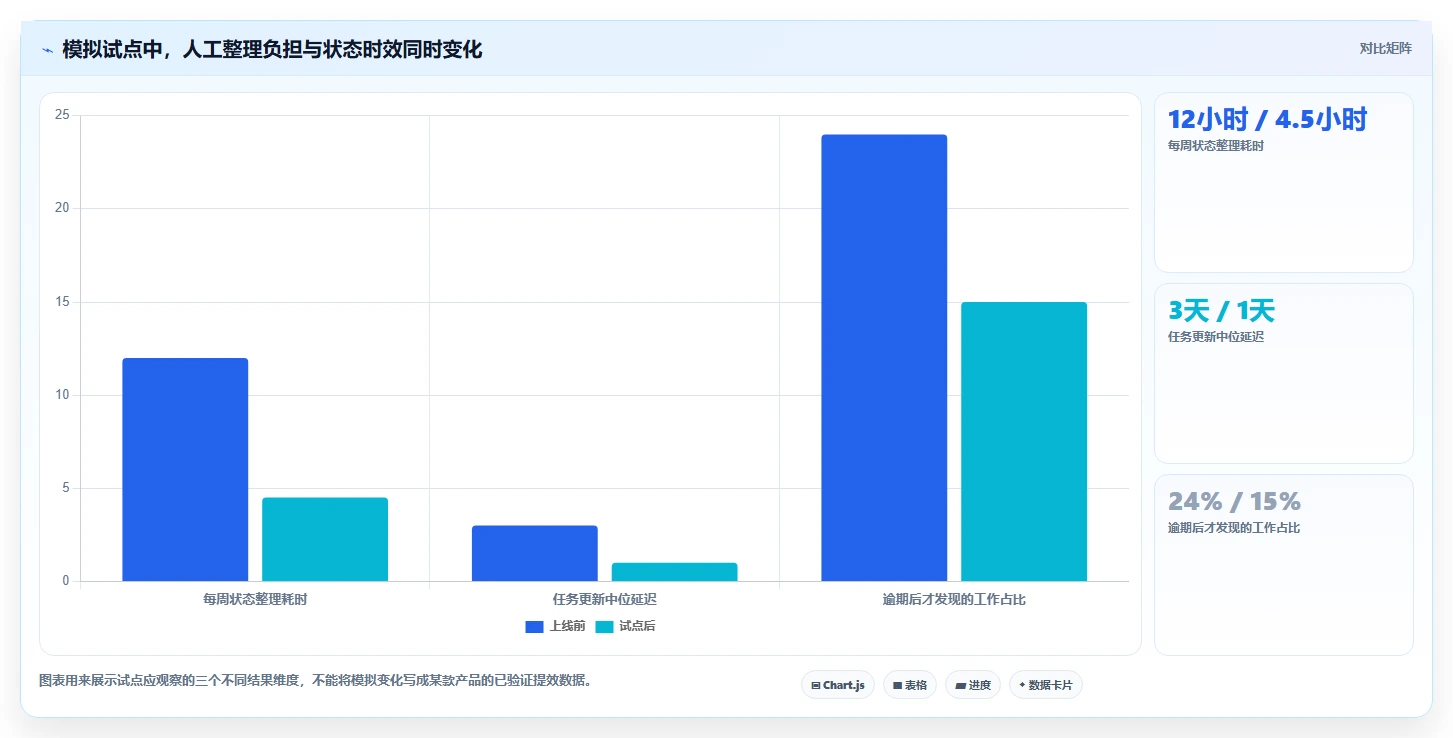Click the blue bar for 每周状态整理耗时
The image size is (1453, 738).
[185, 470]
